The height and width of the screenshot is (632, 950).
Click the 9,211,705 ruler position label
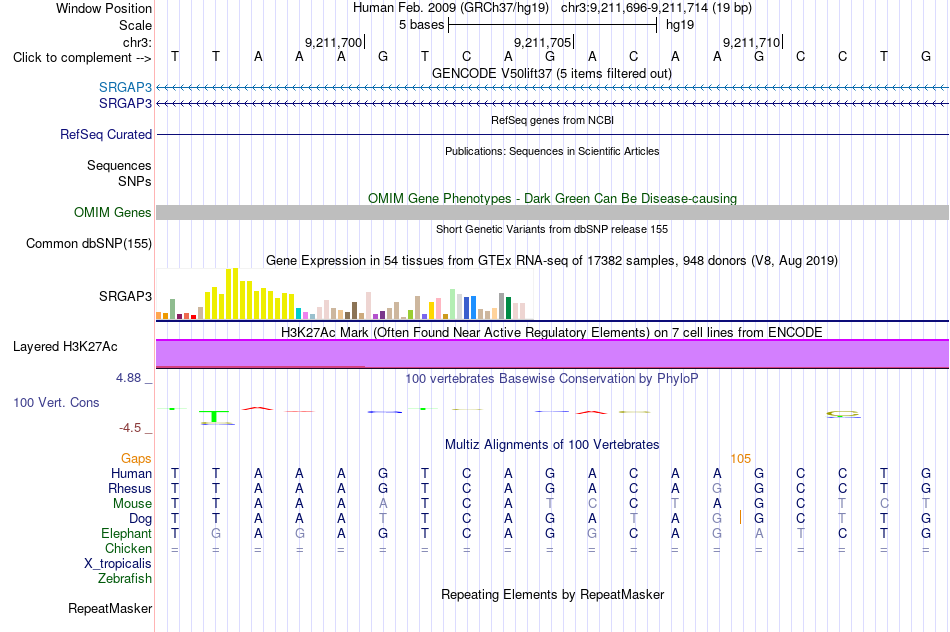coord(542,42)
